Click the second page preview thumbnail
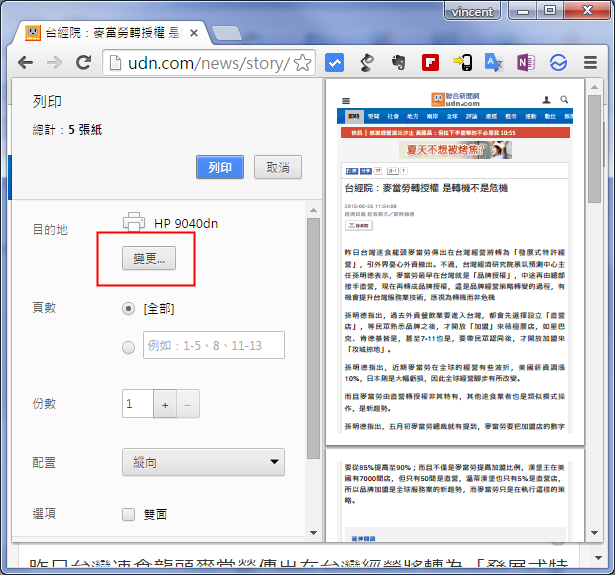Viewport: 615px width, 575px height. click(x=455, y=496)
